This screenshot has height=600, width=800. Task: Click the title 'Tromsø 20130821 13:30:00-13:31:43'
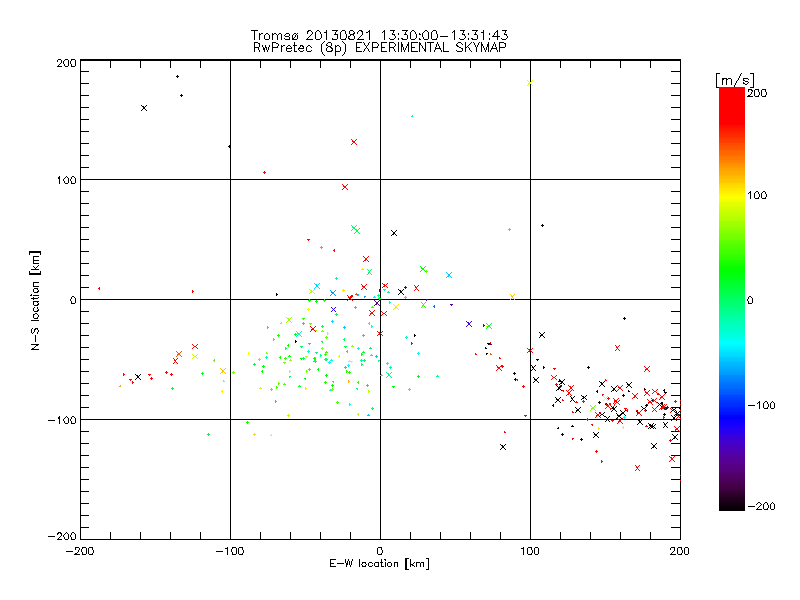[379, 35]
